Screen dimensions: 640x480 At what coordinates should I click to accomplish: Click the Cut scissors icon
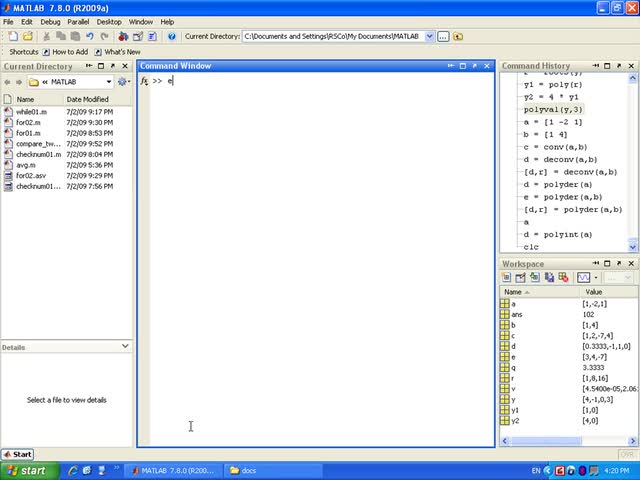47,36
